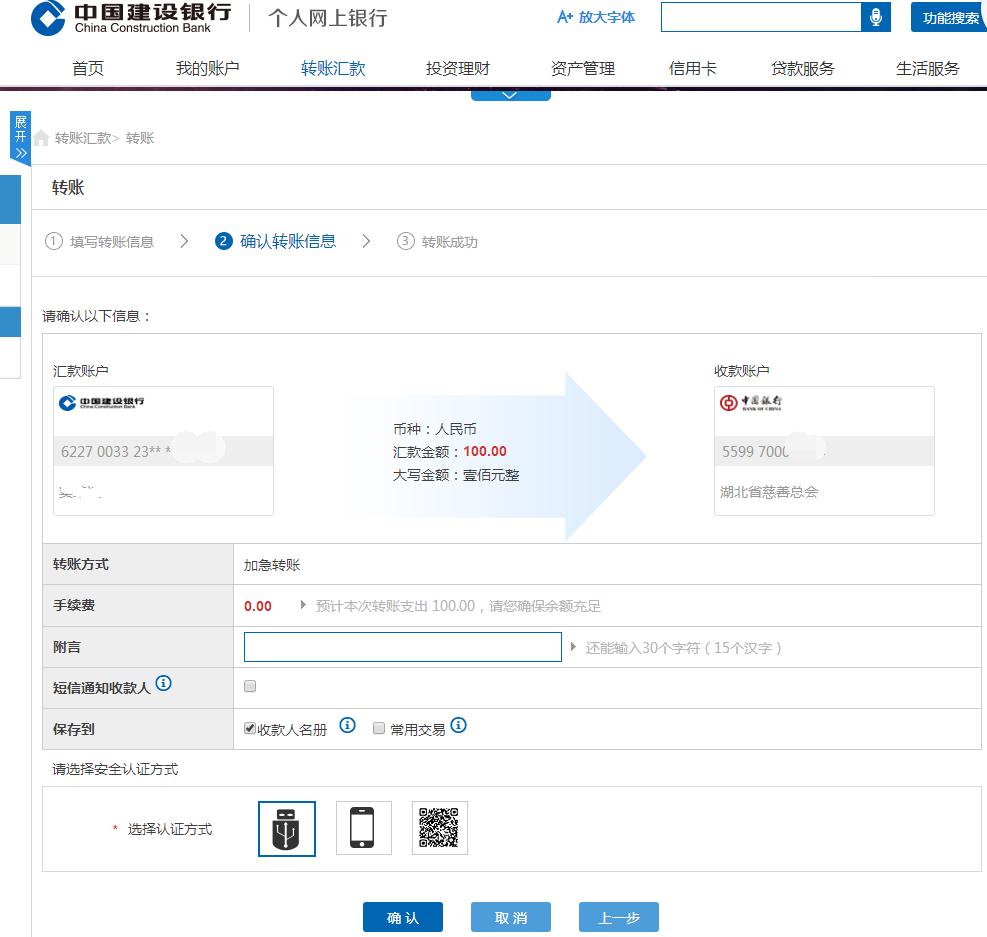Uncheck the 收款人名册 save option
Image resolution: width=987 pixels, height=937 pixels.
(x=249, y=727)
